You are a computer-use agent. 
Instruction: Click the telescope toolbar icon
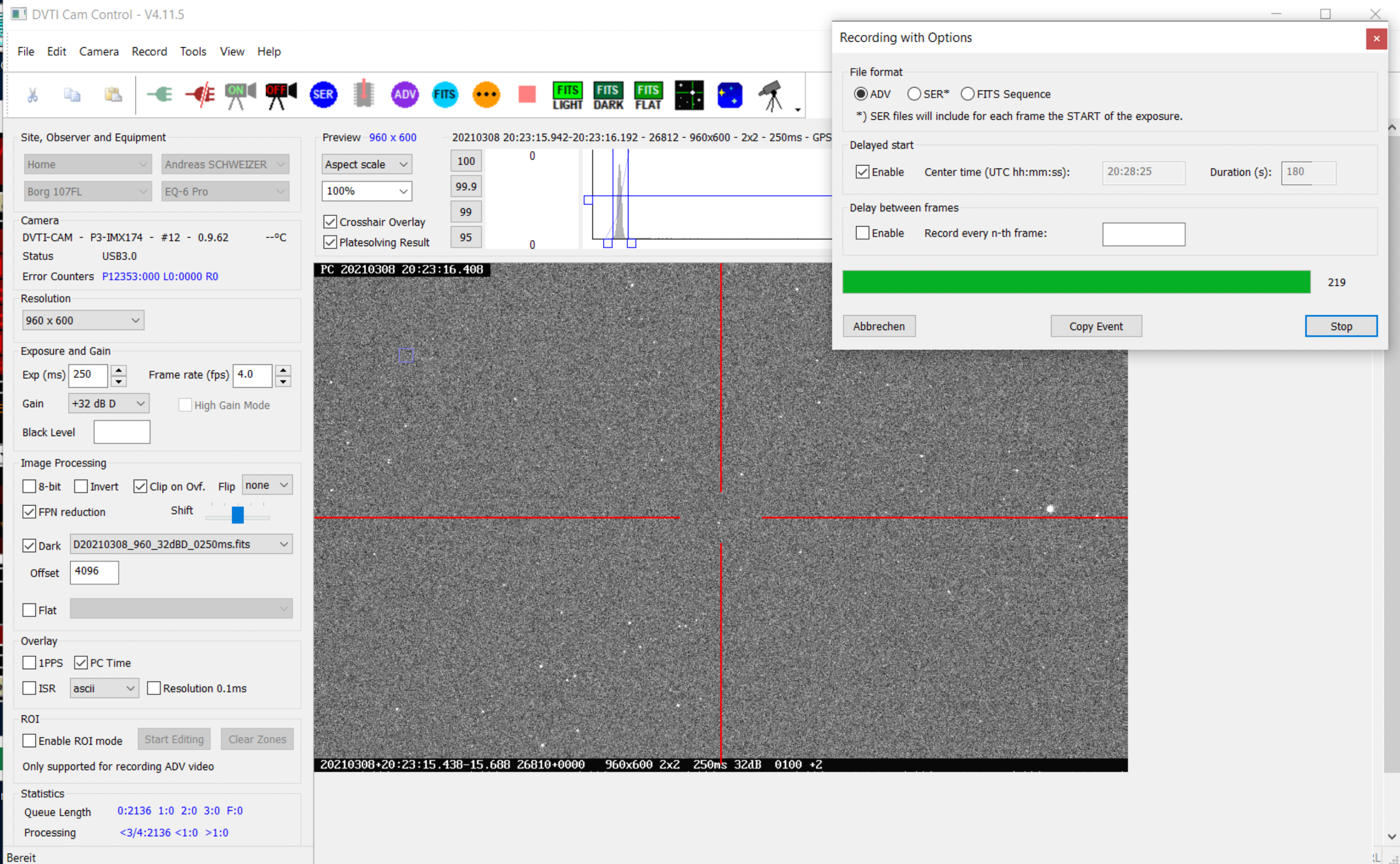(x=771, y=95)
